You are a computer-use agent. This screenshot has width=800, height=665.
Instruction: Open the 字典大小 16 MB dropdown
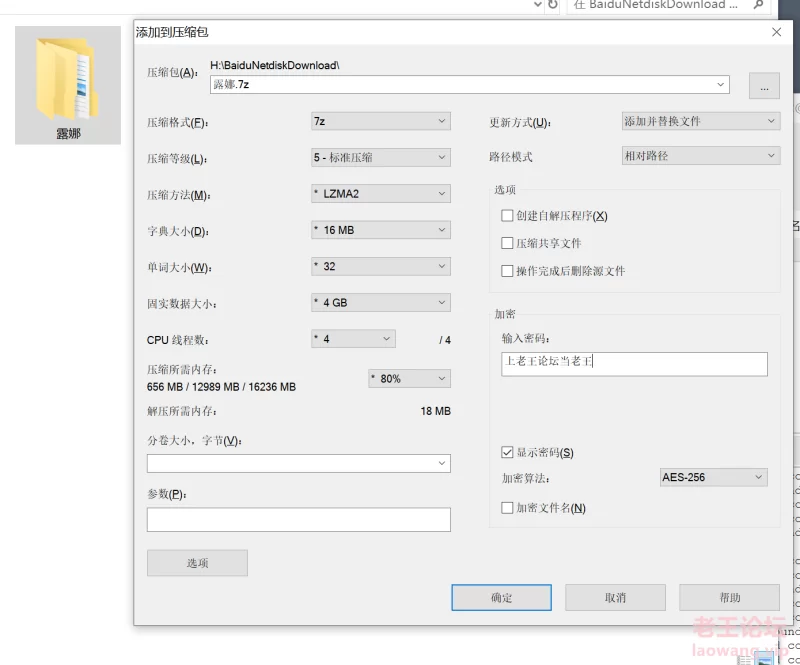click(x=380, y=230)
